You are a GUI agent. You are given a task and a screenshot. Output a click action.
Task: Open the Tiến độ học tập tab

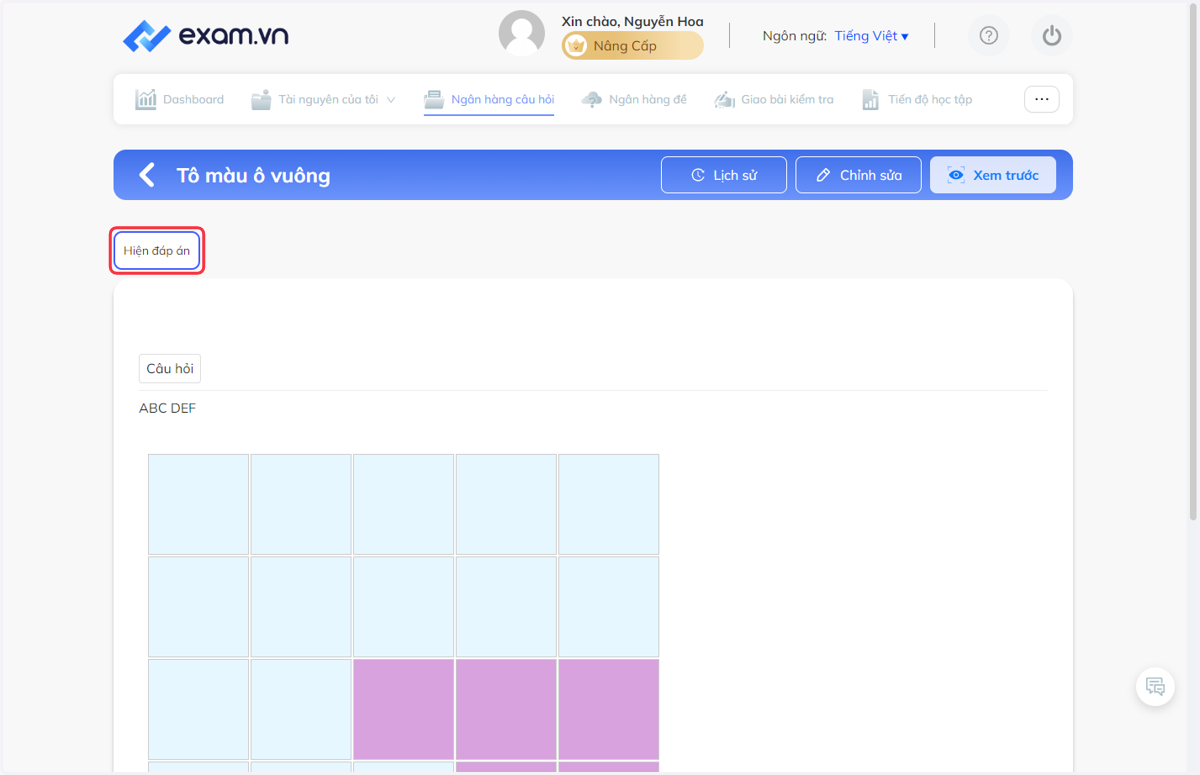point(917,99)
